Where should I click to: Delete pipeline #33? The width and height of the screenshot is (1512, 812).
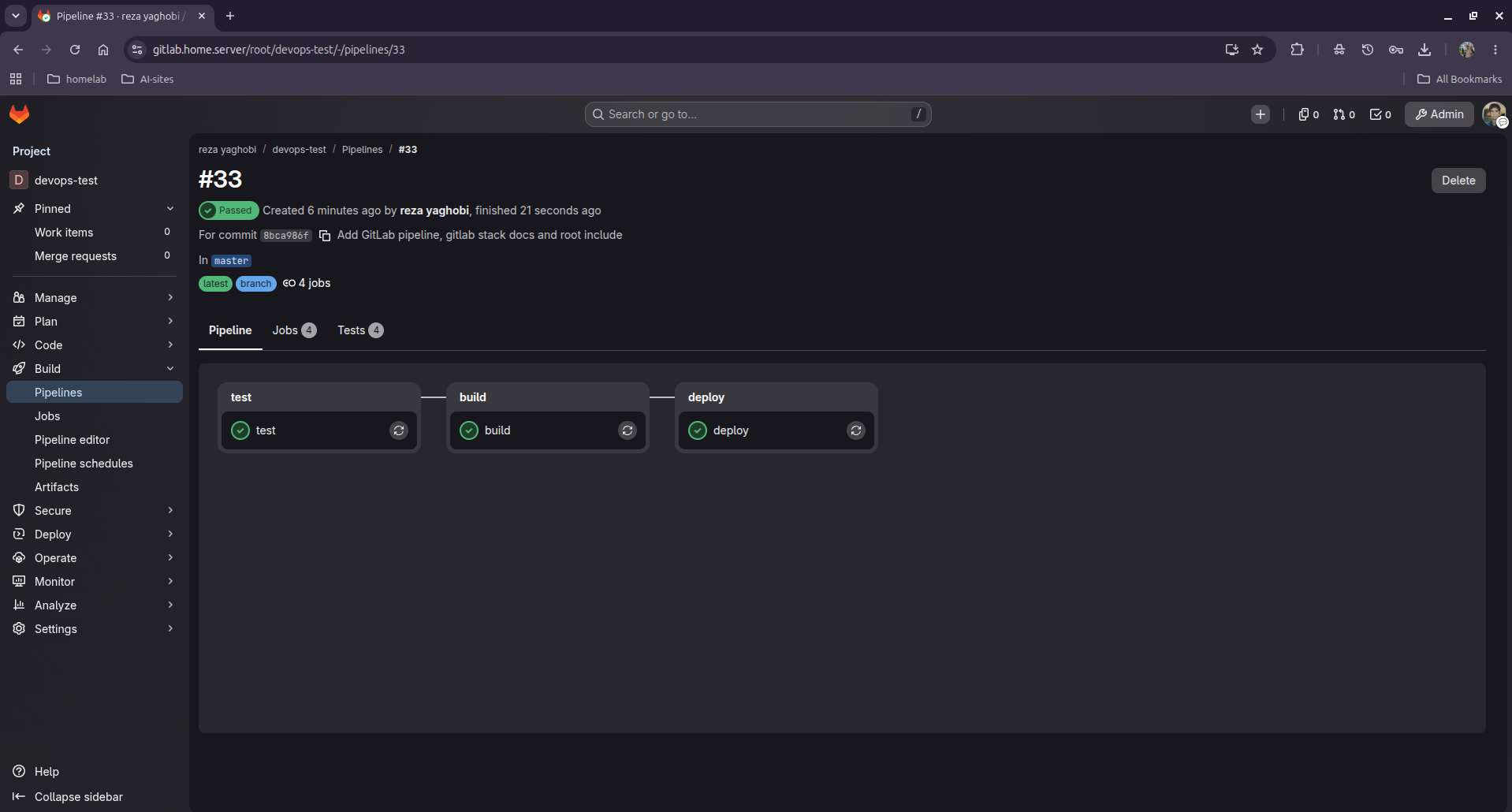tap(1458, 181)
